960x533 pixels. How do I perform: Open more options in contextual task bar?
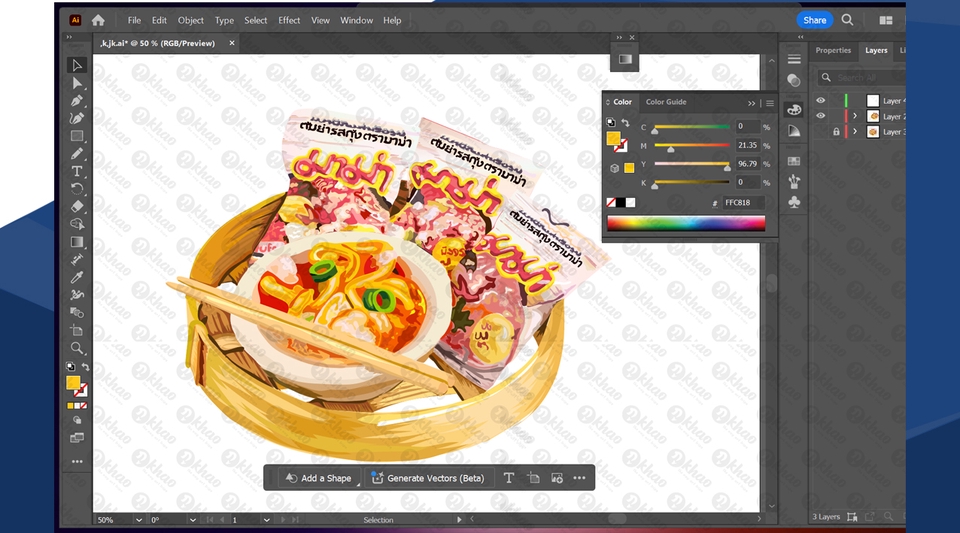coord(579,478)
